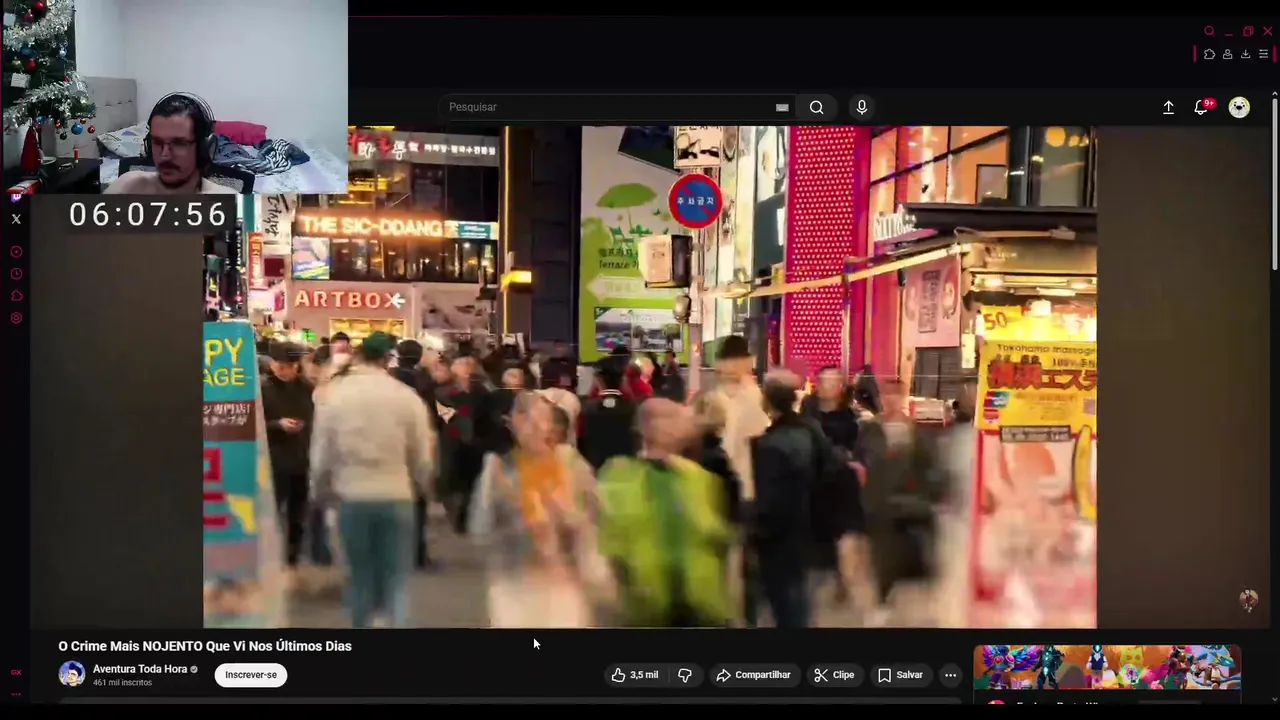Open the X icon in browser sidebar

click(16, 218)
